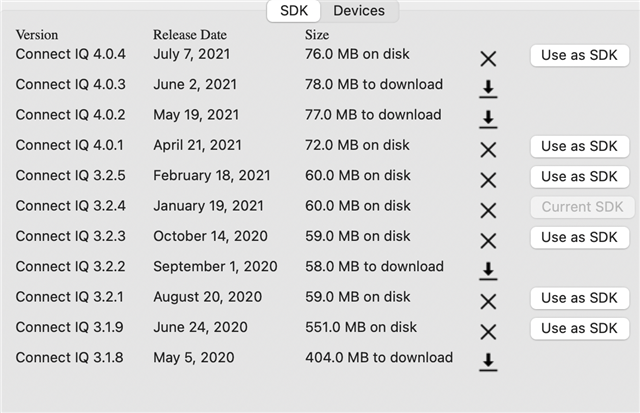Download Connect IQ 4.0.2 SDK

488,119
